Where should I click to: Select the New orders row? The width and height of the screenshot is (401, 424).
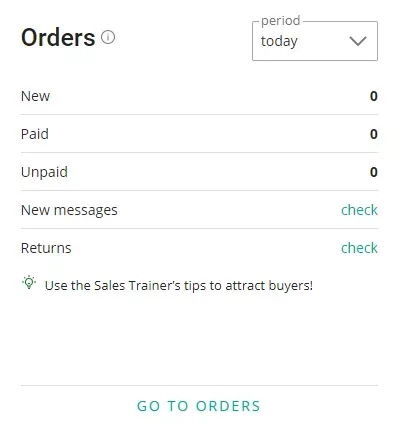[199, 96]
